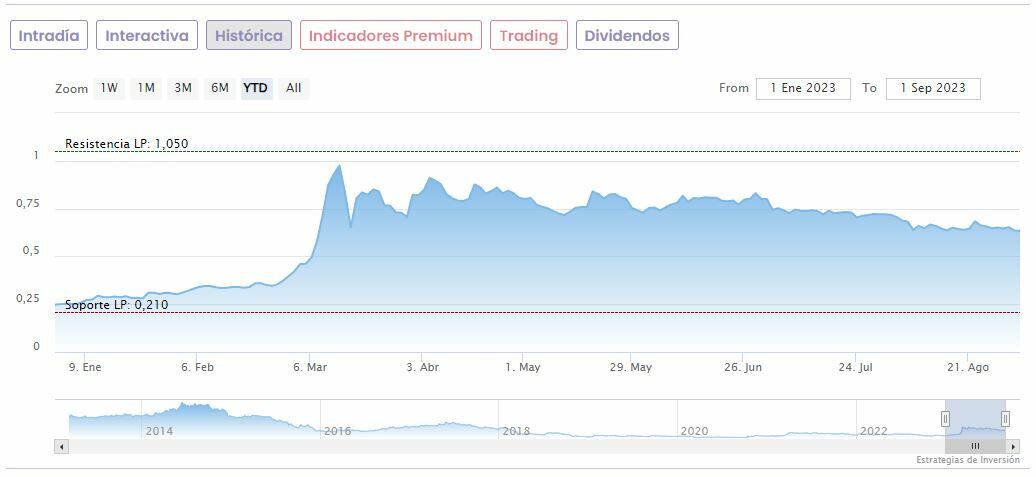Set zoom to 6M

(x=219, y=88)
